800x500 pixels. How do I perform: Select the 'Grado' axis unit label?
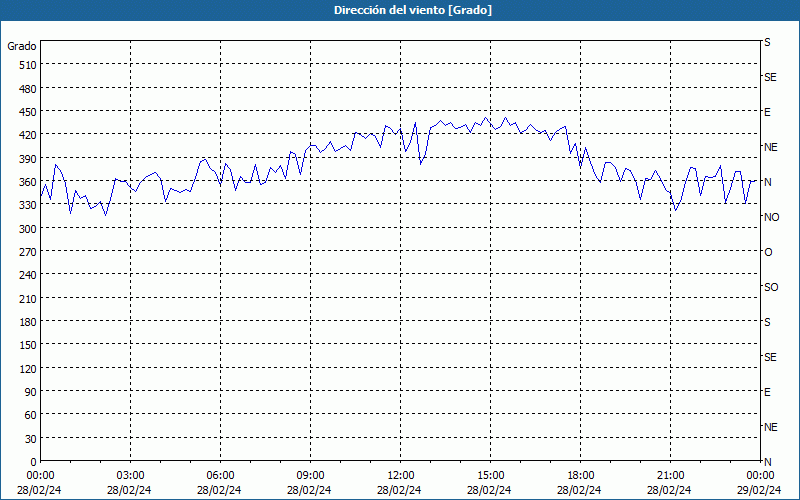(22, 46)
